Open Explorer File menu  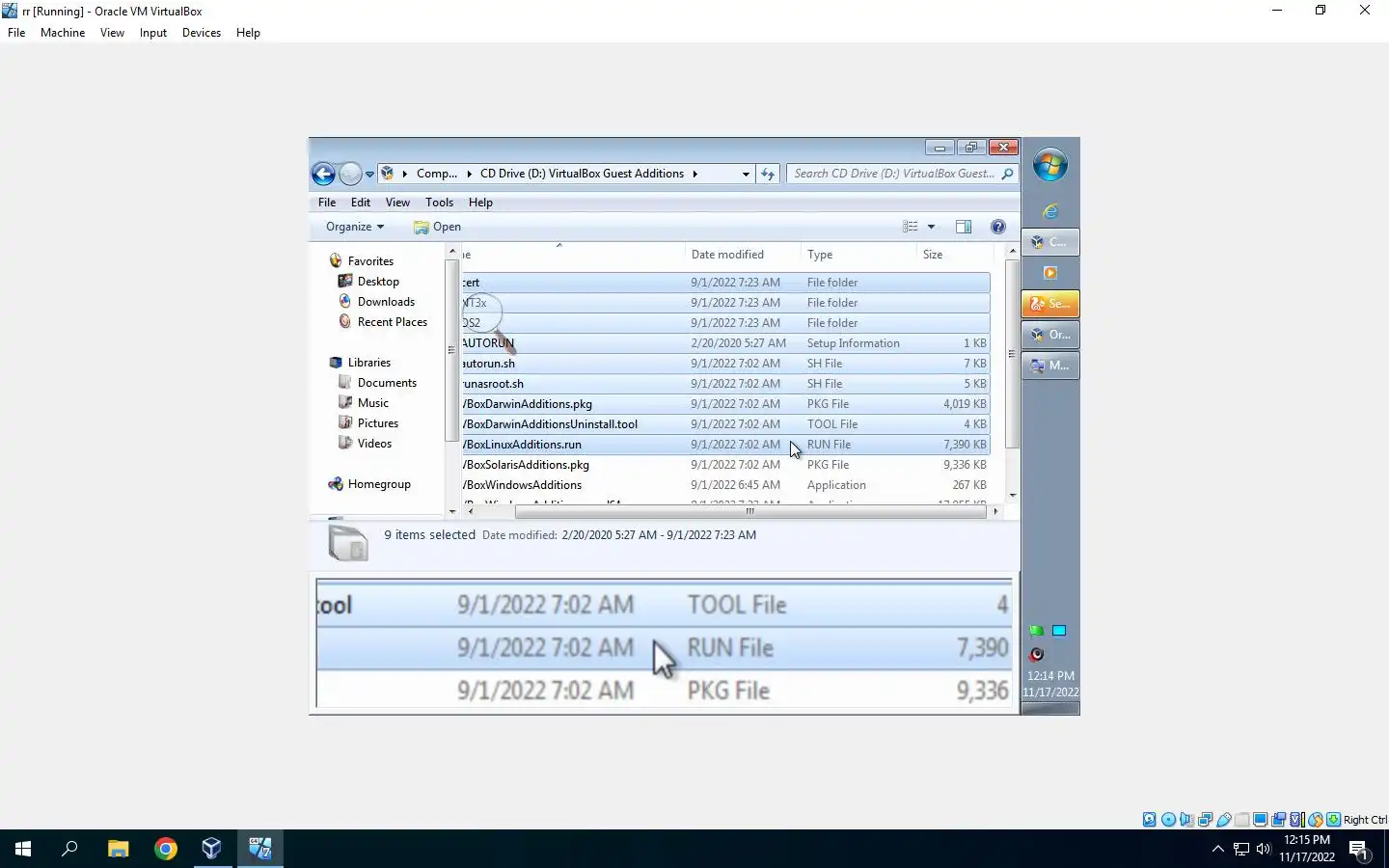coord(327,203)
